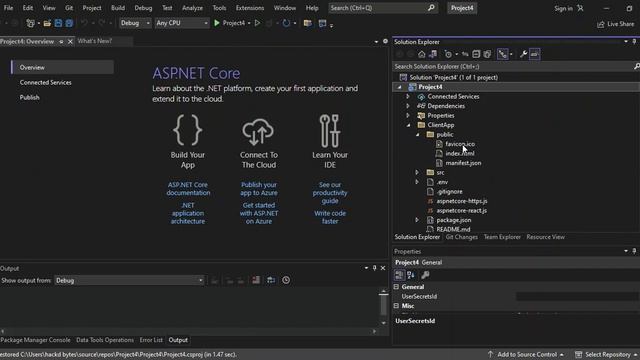The width and height of the screenshot is (640, 360).
Task: Open the Debug configuration dropdown
Action: point(135,23)
